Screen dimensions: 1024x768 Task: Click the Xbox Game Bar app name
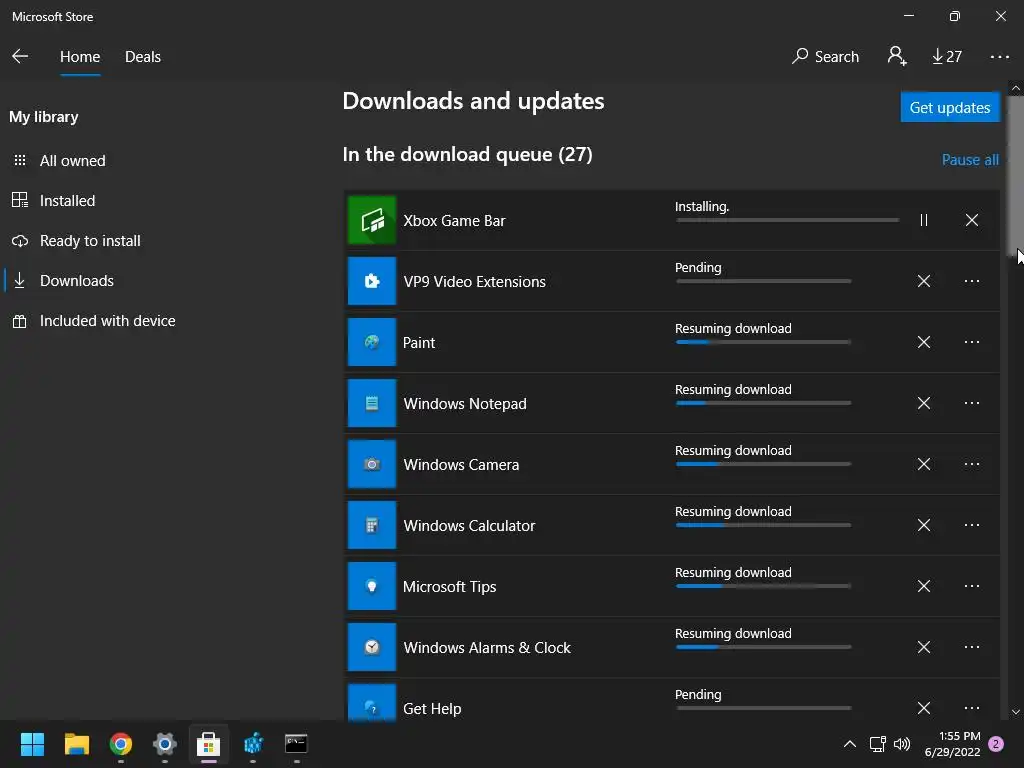tap(455, 221)
